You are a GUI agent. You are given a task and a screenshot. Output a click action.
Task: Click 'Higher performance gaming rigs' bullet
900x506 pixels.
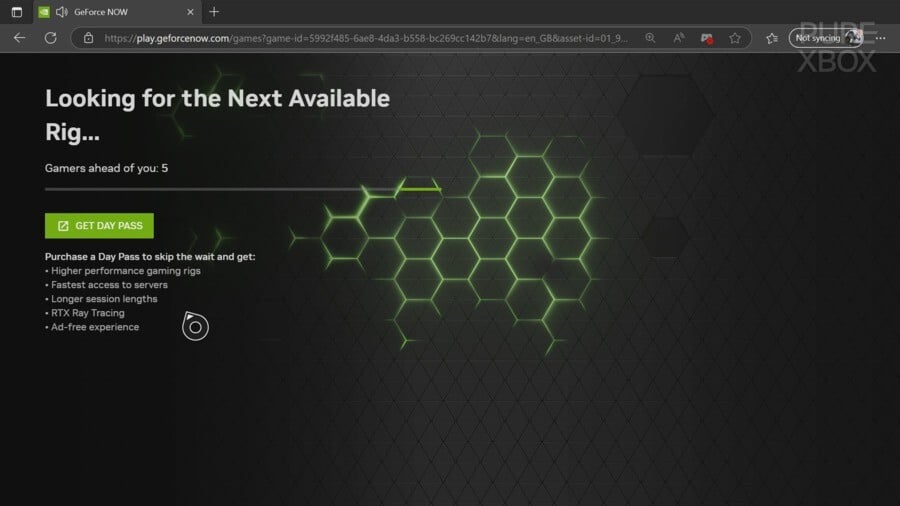[123, 271]
